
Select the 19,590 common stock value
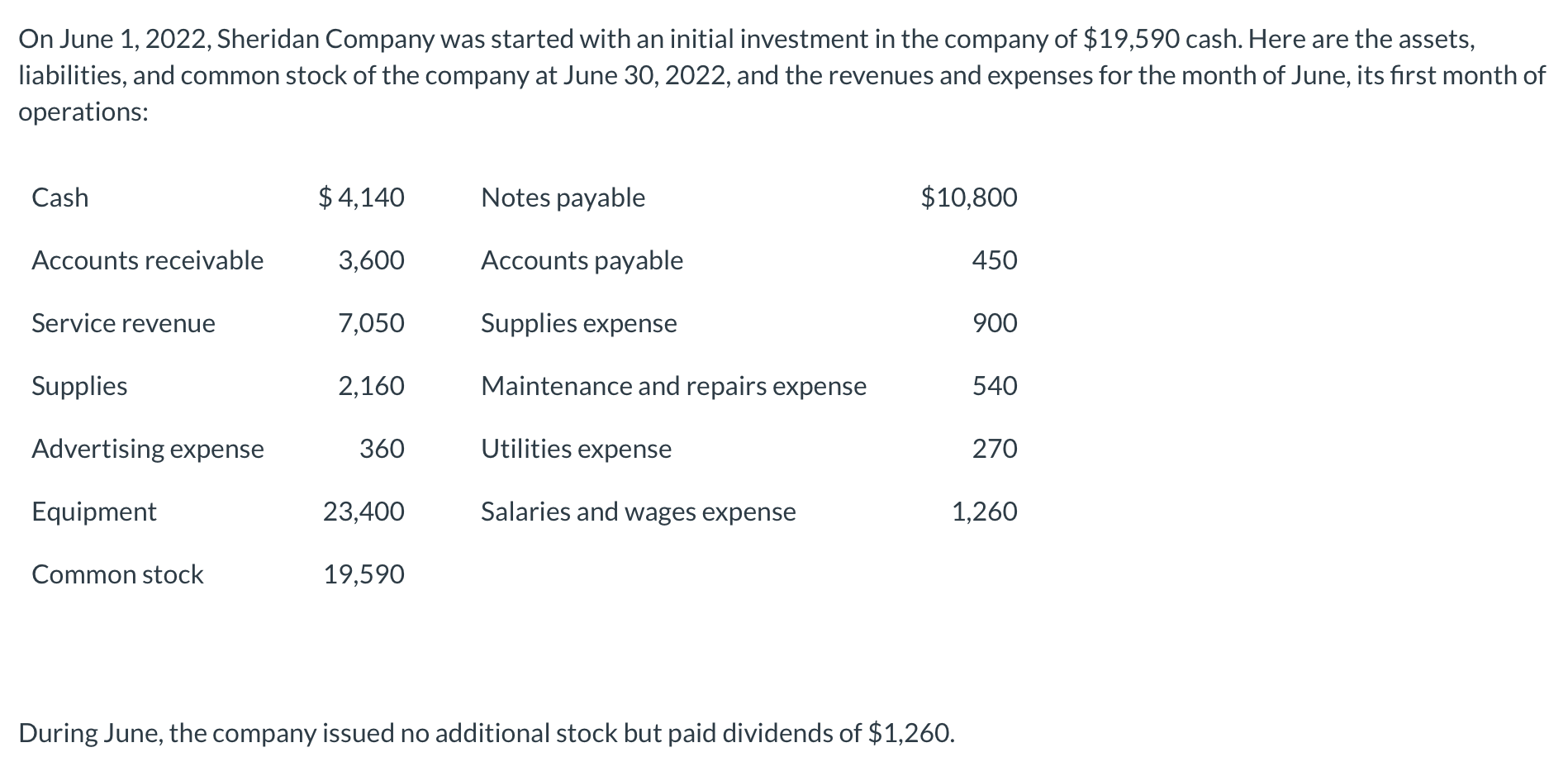pos(363,574)
